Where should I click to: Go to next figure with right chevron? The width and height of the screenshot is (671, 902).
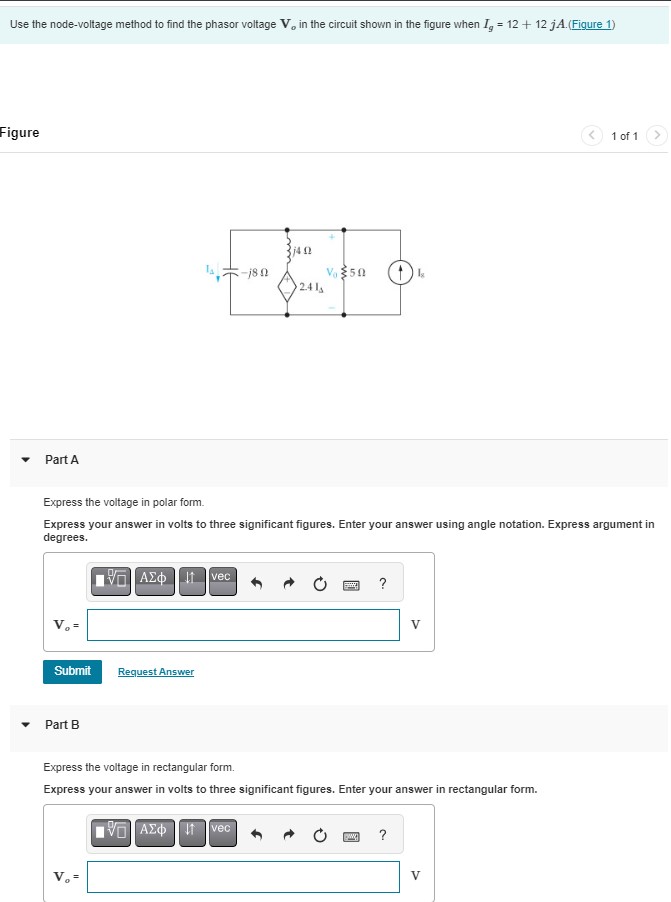pyautogui.click(x=657, y=133)
